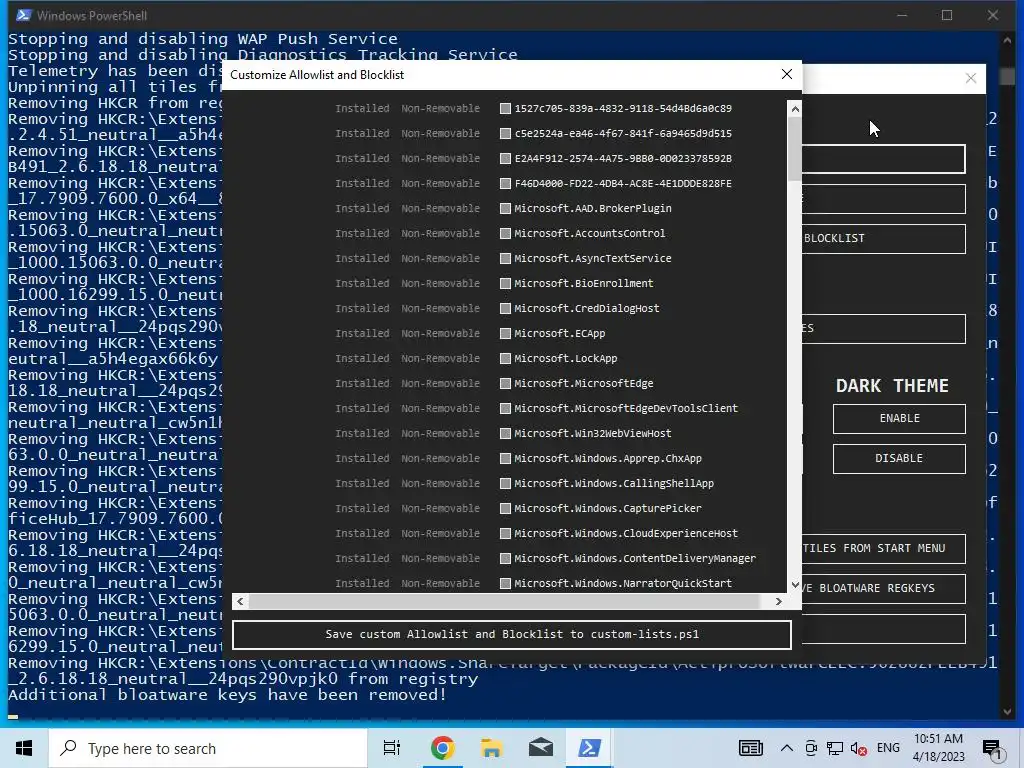
Task: Toggle the Microsoft.AsyncTextService checkbox
Action: click(x=505, y=259)
